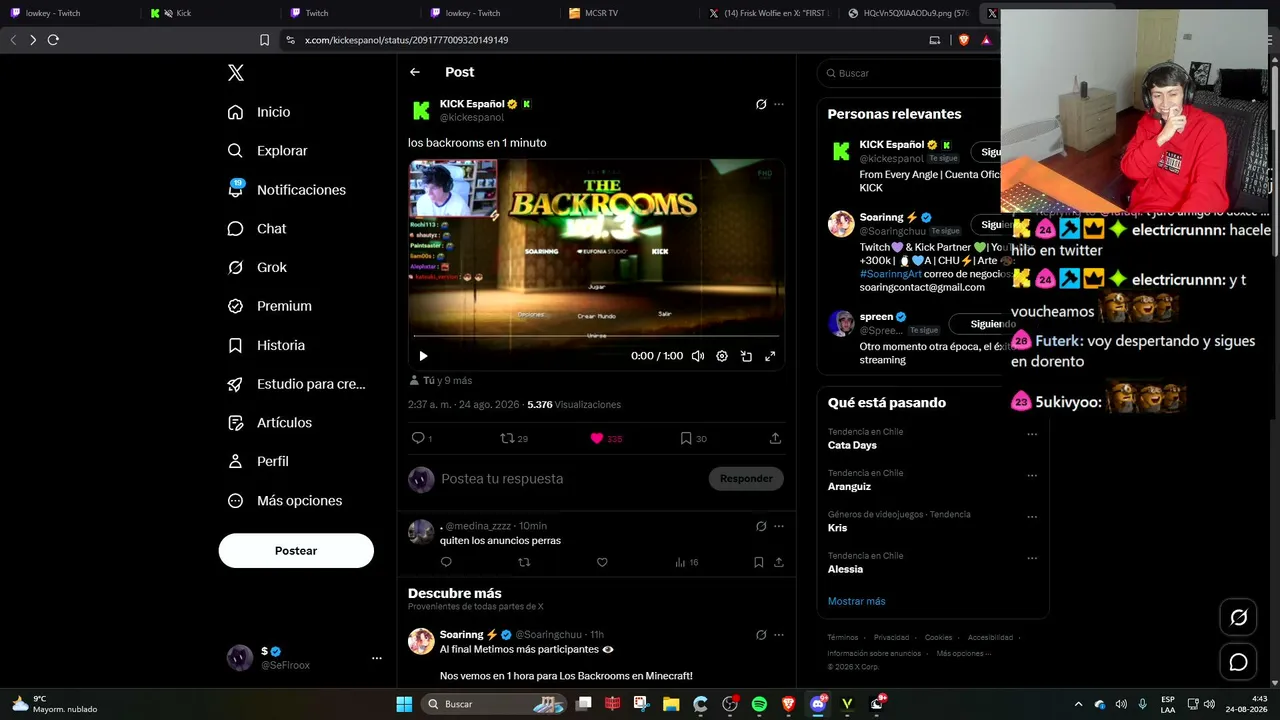Open Explorar in the sidebar
The image size is (1280, 720).
[x=268, y=151]
